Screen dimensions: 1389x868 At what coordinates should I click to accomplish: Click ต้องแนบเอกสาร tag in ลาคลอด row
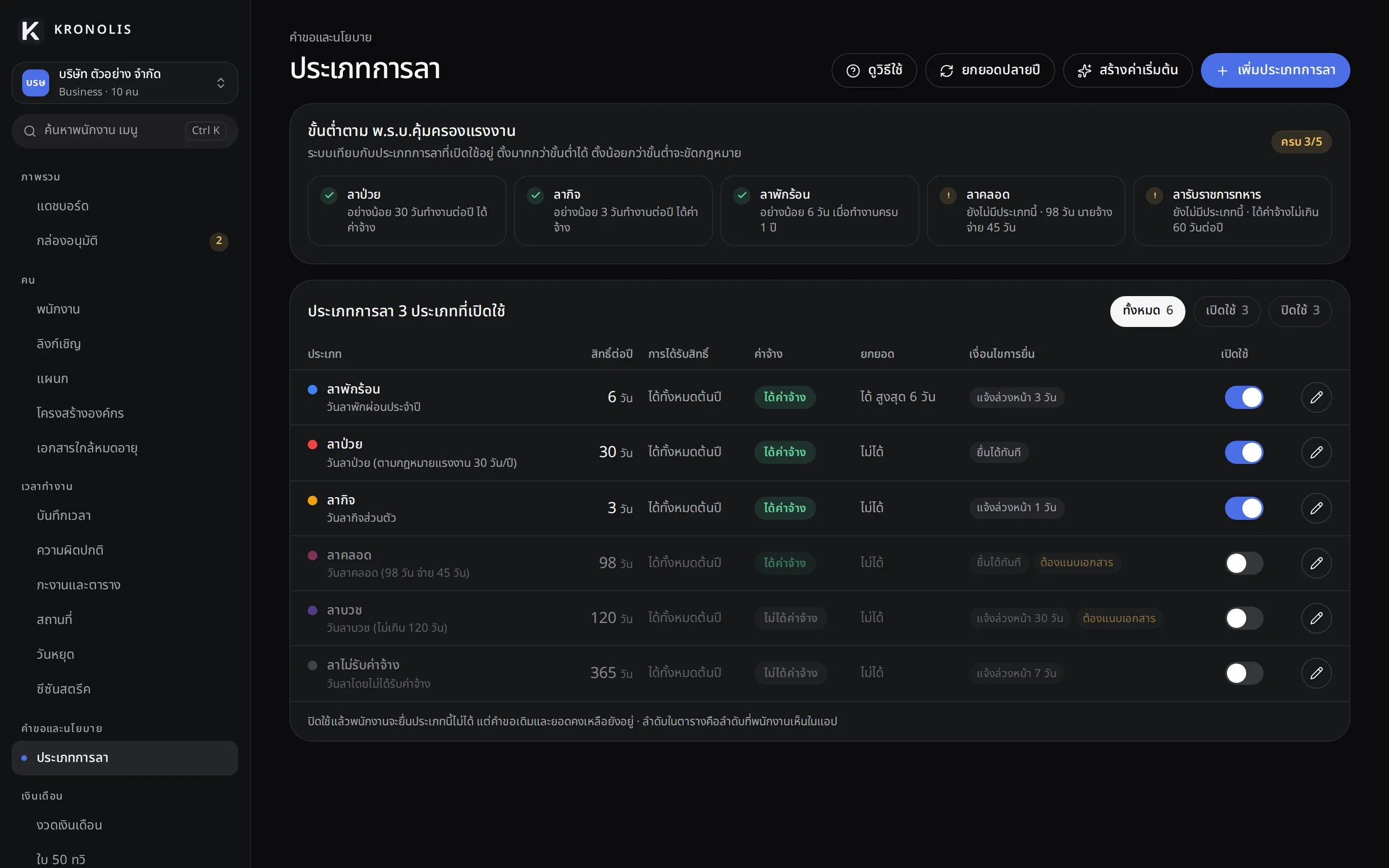click(1076, 563)
